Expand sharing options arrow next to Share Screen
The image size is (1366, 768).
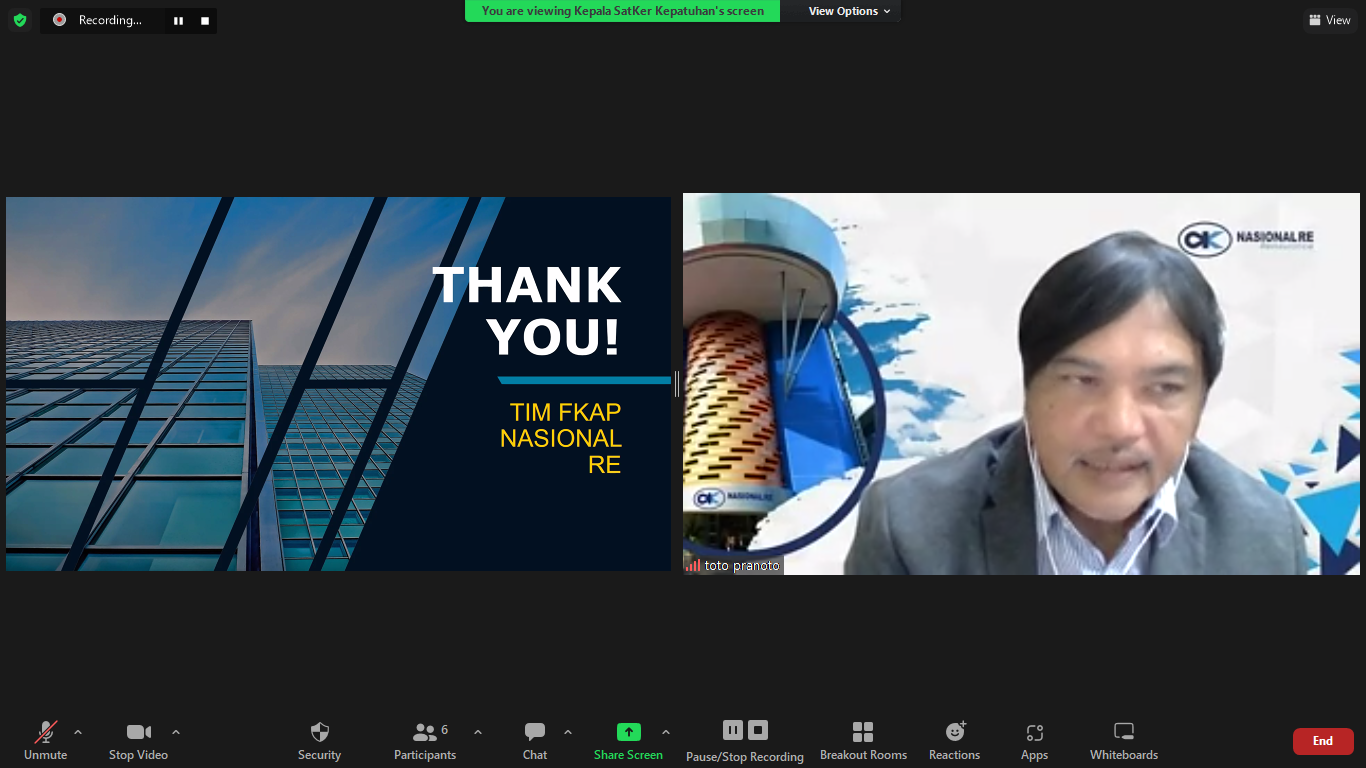[x=666, y=732]
